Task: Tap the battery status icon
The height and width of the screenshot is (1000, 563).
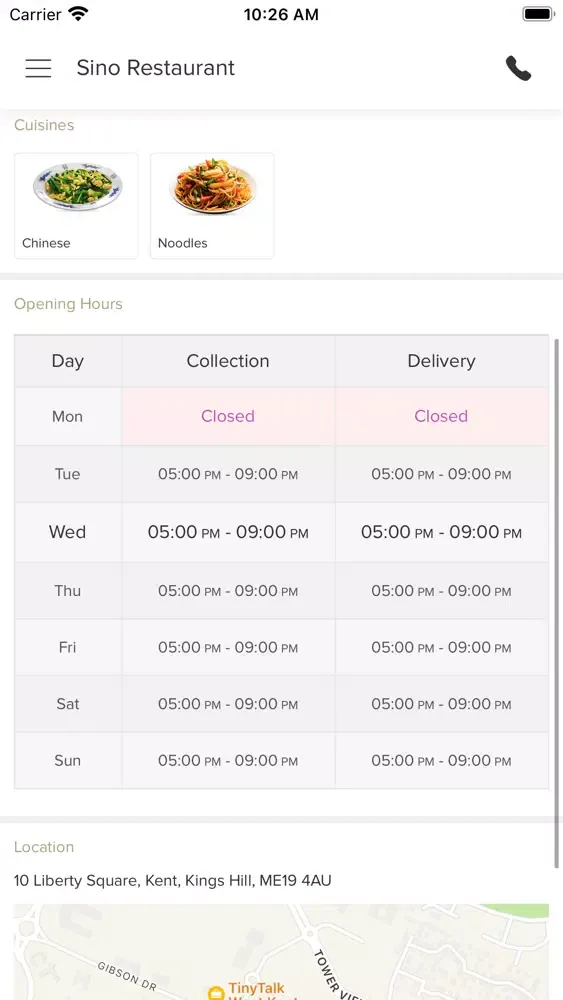Action: 538,14
